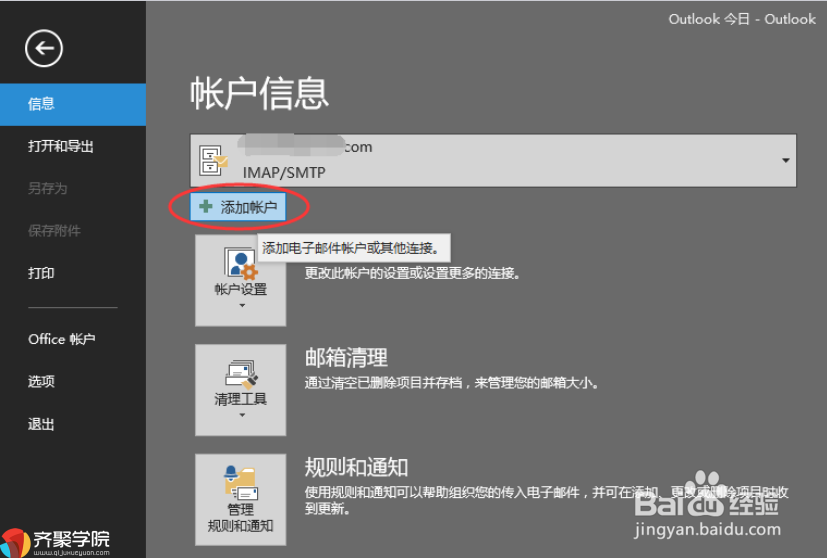Viewport: 827px width, 558px height.
Task: Open the 清理工具 button
Action: pyautogui.click(x=241, y=390)
